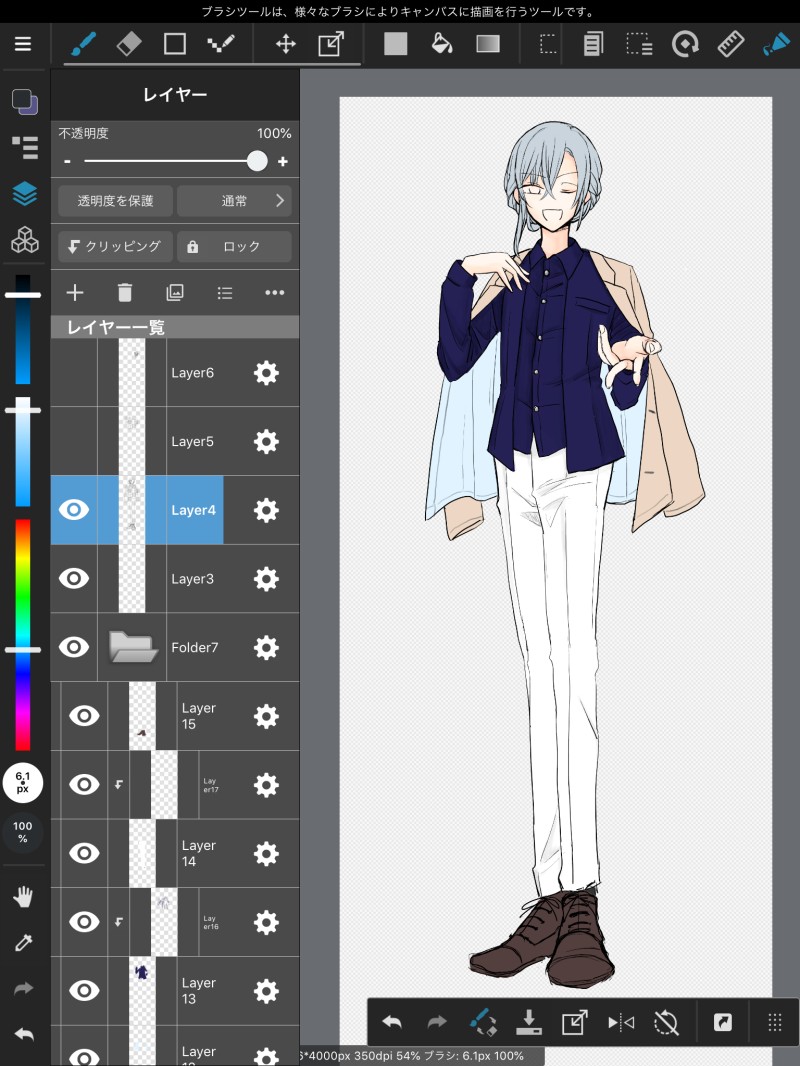This screenshot has width=800, height=1066.
Task: Decrease opacity with minus button
Action: click(x=67, y=161)
